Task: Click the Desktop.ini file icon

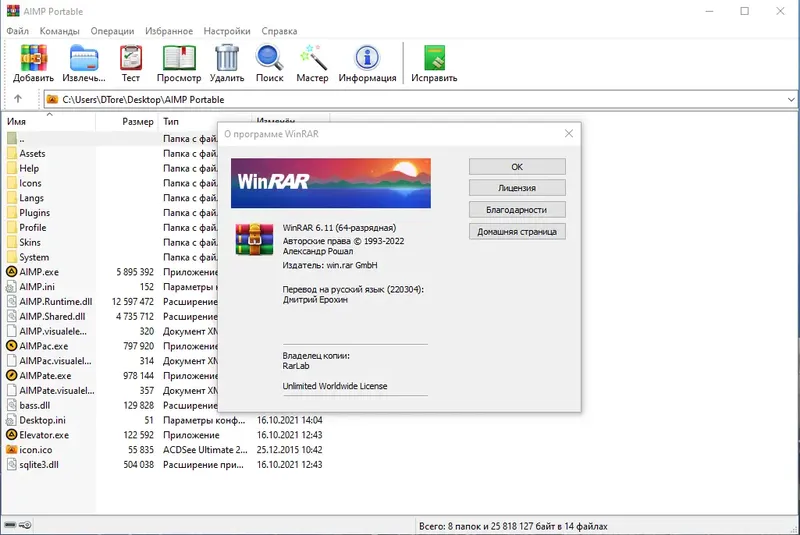Action: [x=11, y=420]
